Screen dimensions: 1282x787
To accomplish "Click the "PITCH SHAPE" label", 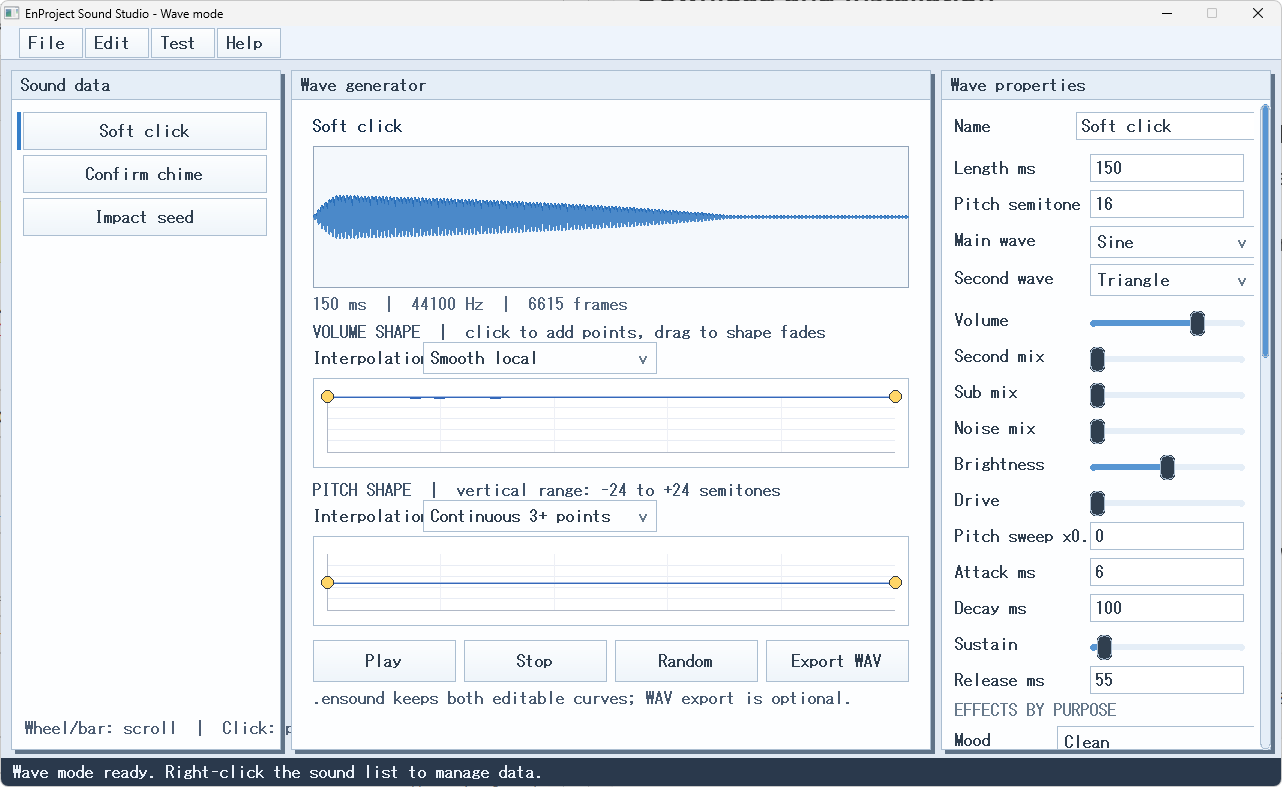I will [362, 490].
